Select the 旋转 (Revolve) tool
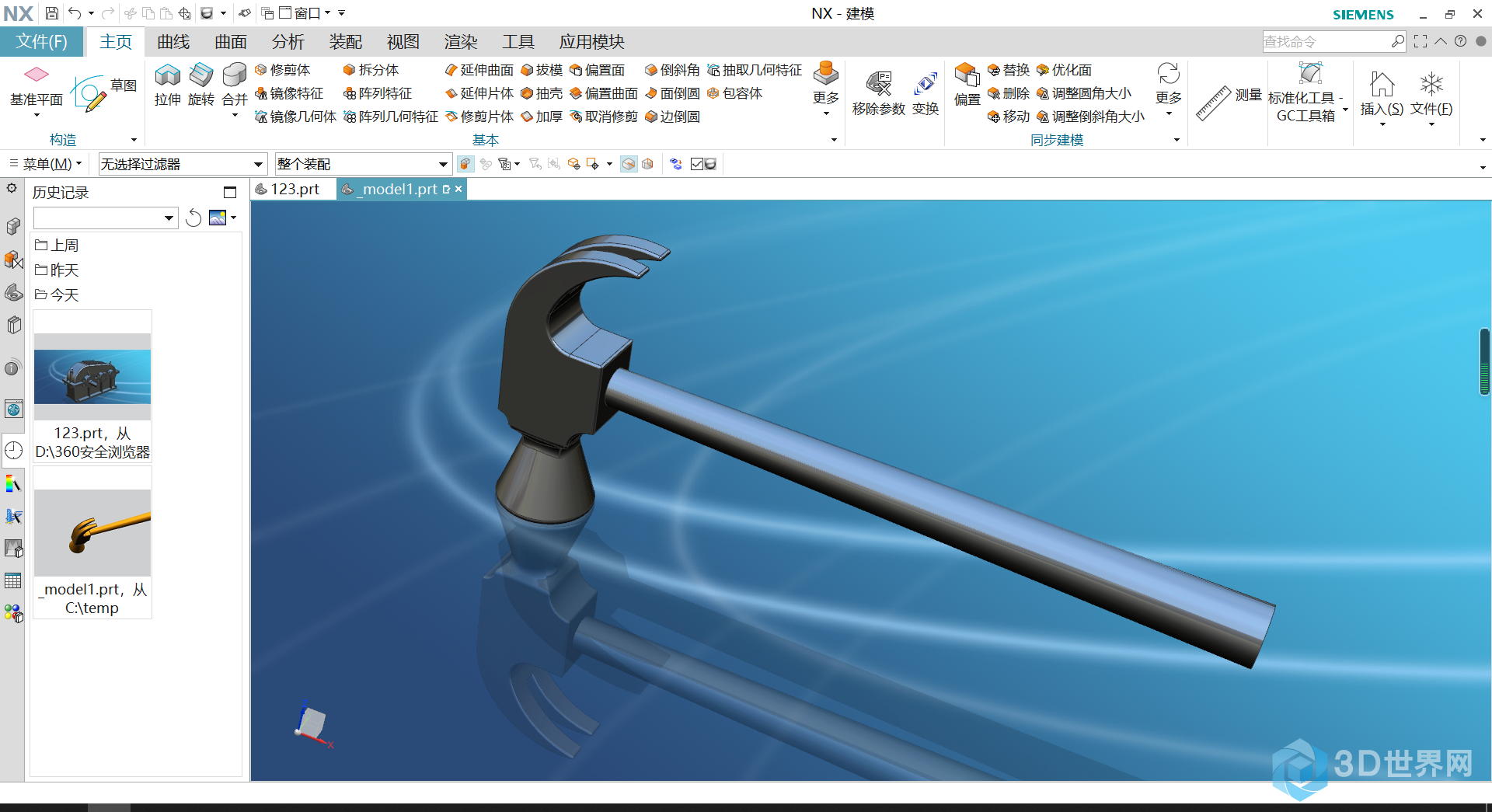The width and height of the screenshot is (1492, 812). click(x=201, y=85)
